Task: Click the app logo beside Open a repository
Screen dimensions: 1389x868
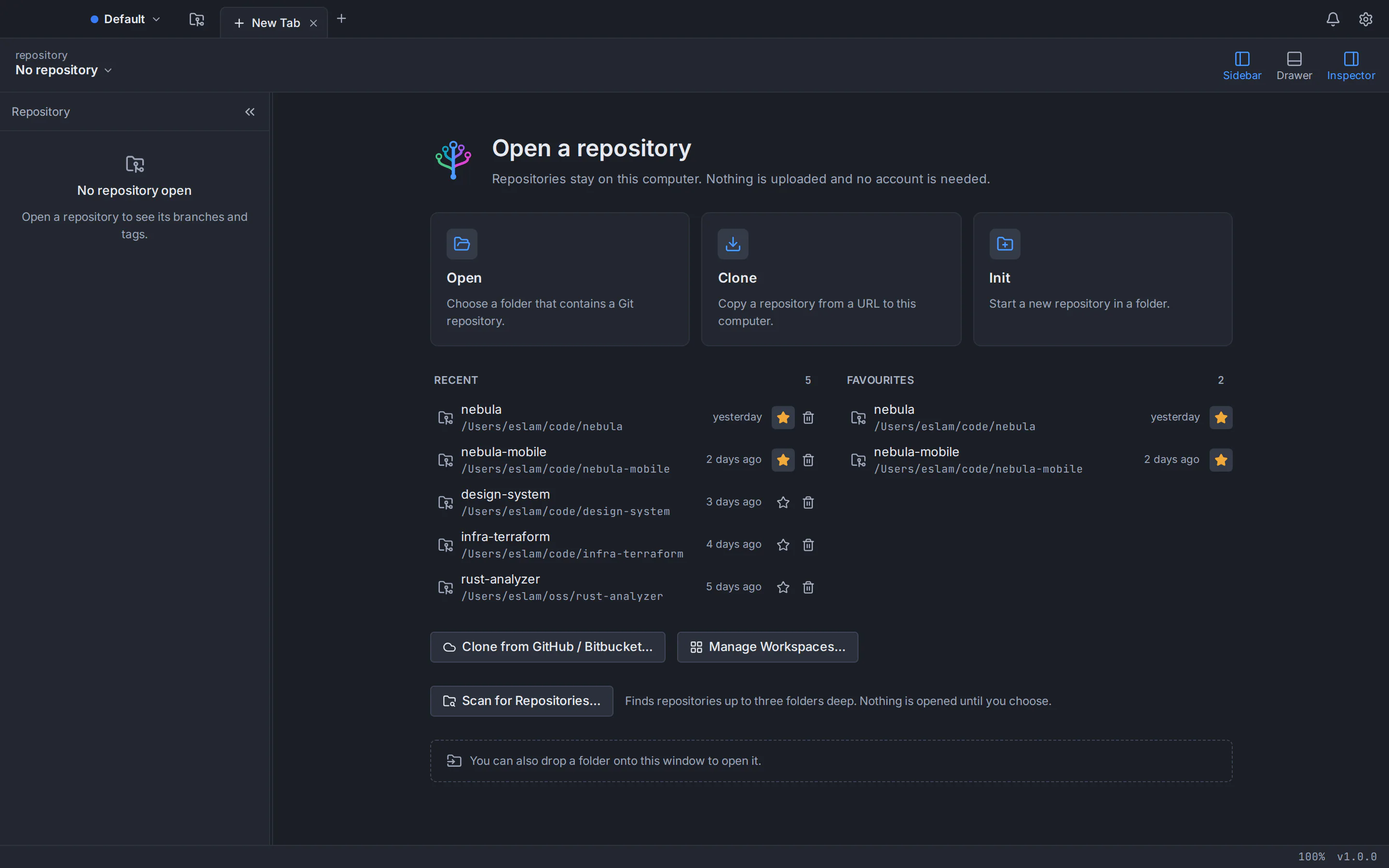Action: (x=453, y=160)
